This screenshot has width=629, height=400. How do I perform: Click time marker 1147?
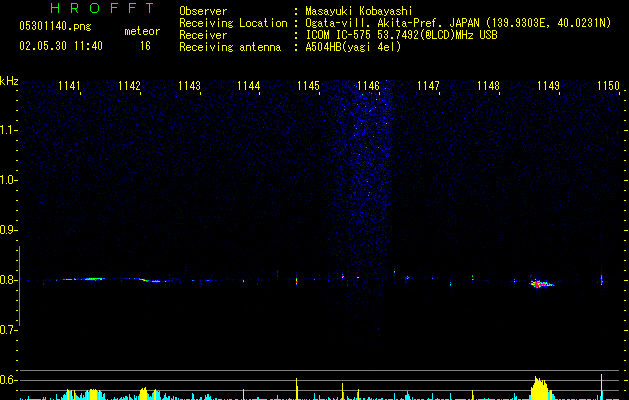tap(428, 86)
